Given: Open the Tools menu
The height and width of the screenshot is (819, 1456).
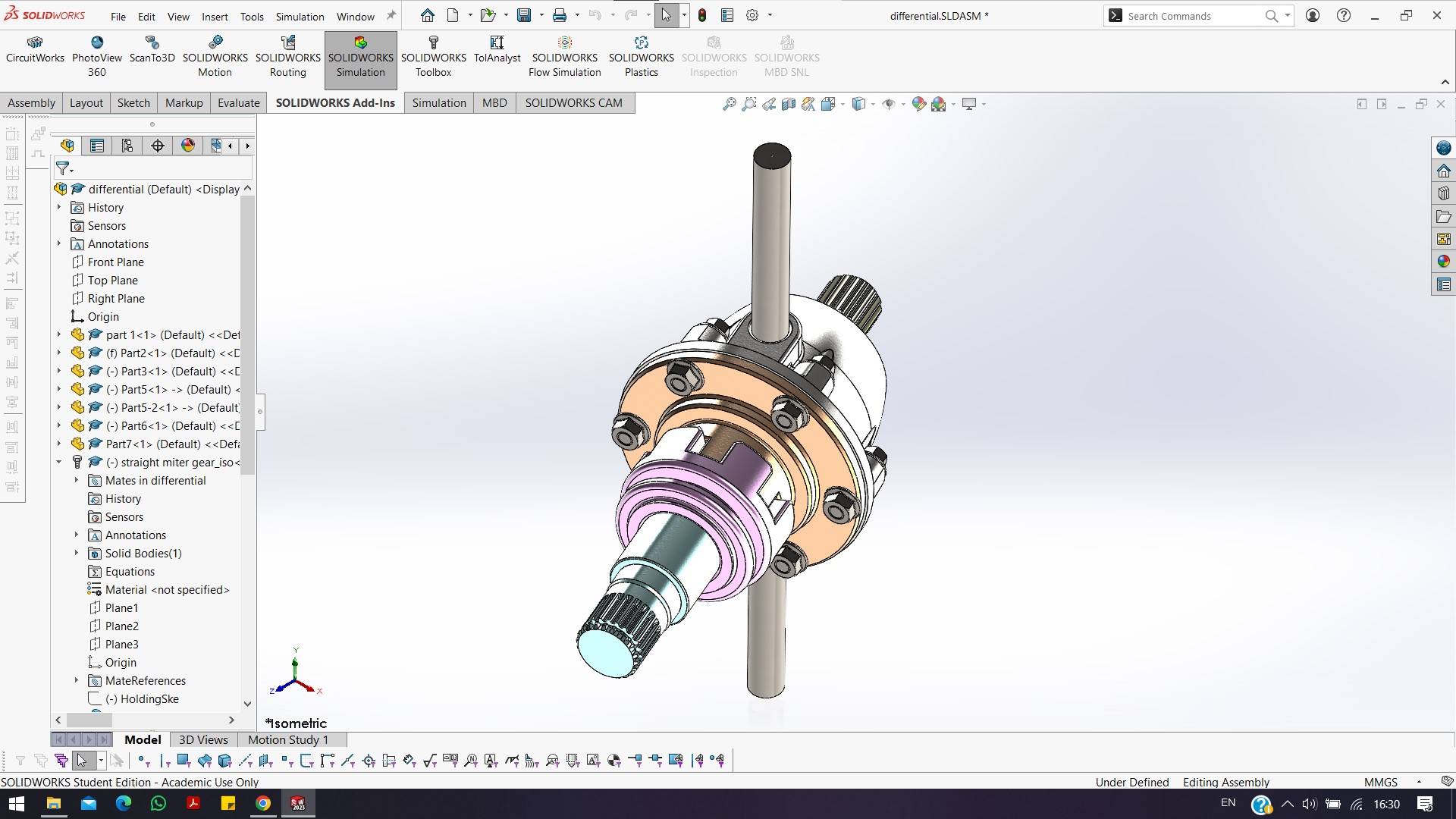Looking at the screenshot, I should pyautogui.click(x=252, y=17).
